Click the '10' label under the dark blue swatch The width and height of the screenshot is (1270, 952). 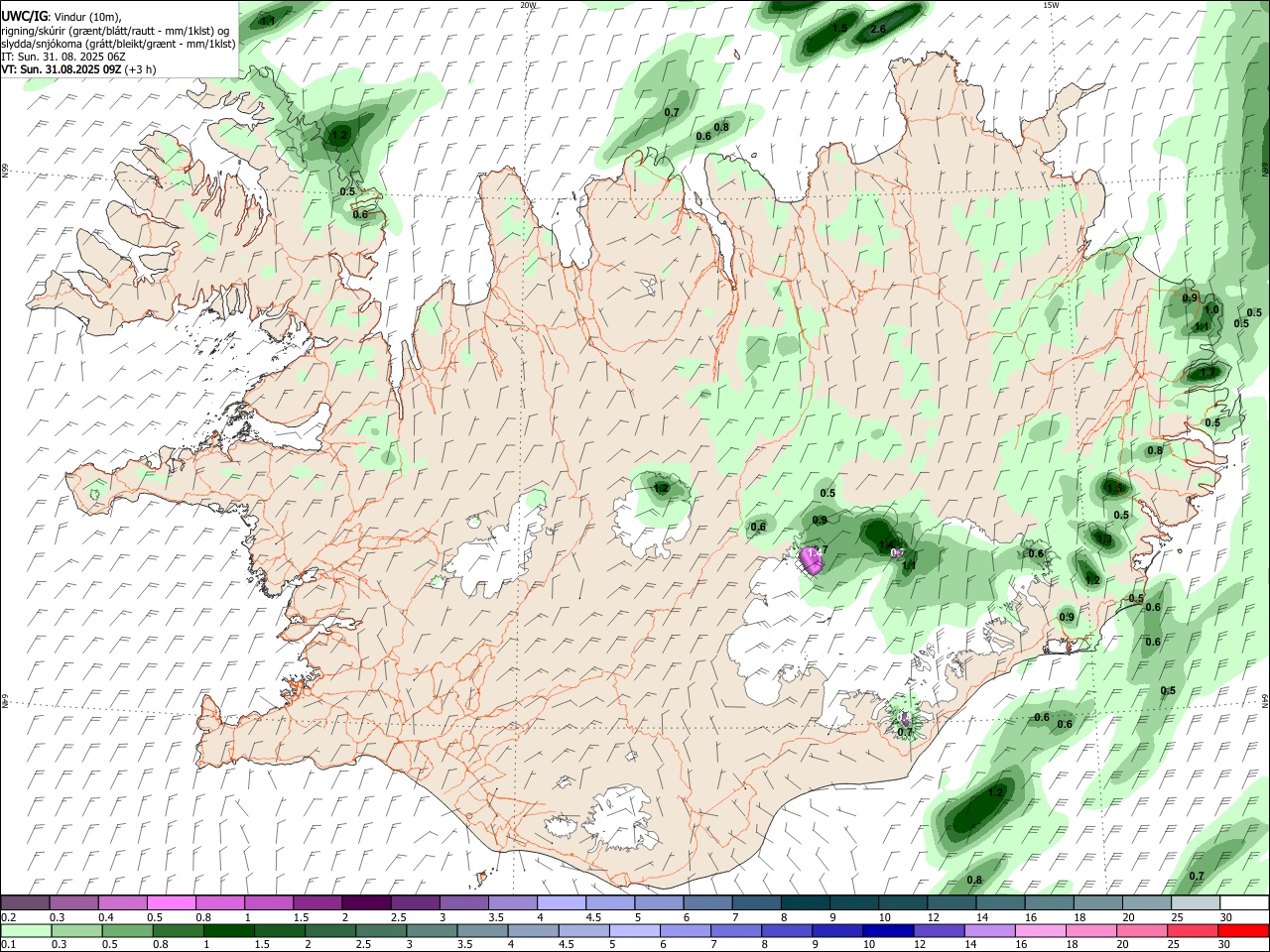click(x=869, y=945)
